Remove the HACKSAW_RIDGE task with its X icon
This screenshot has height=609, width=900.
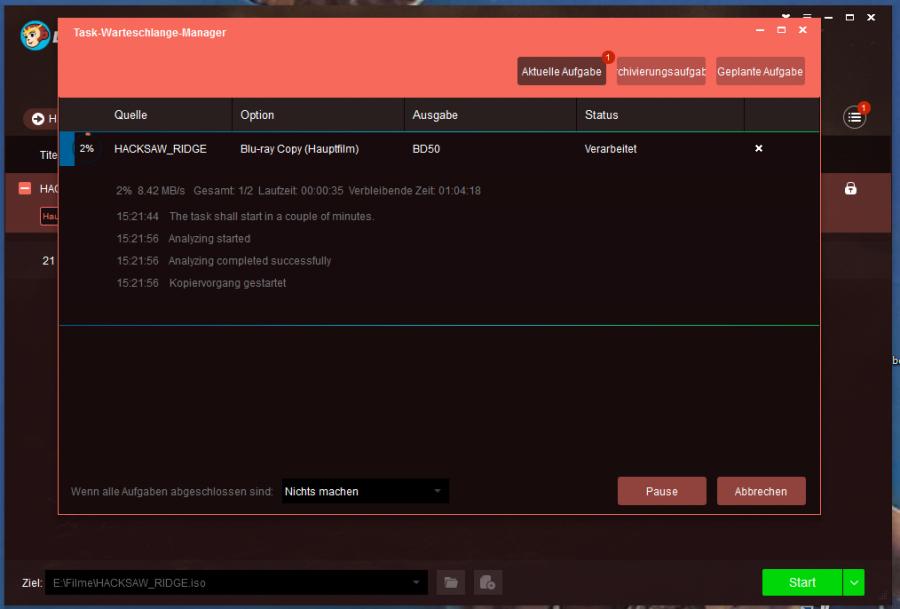click(758, 149)
